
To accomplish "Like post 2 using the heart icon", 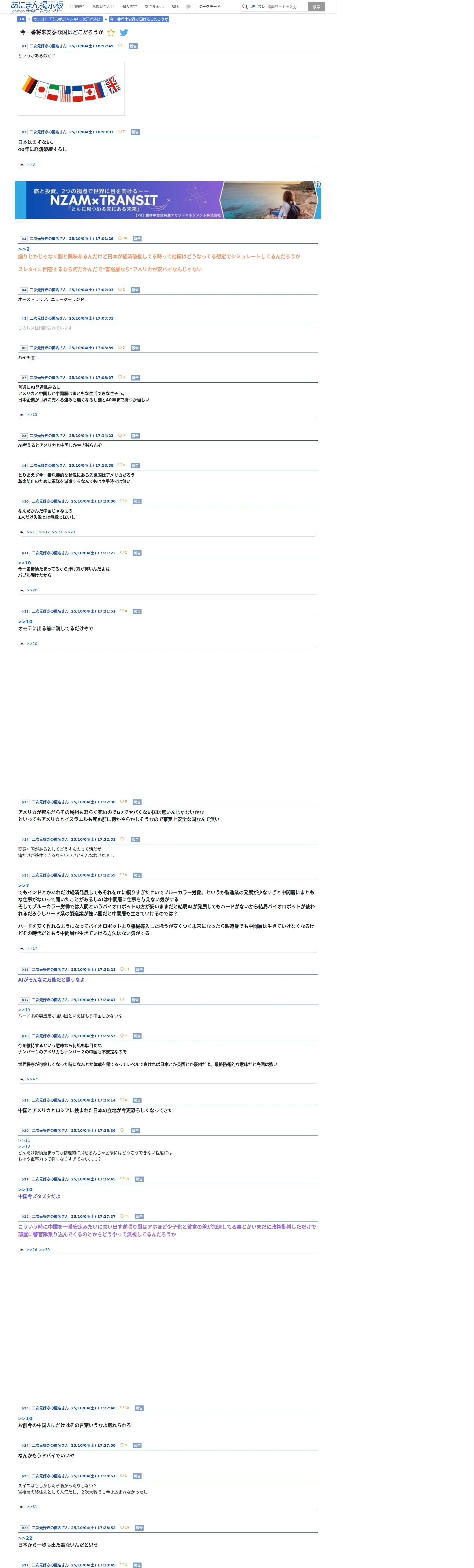I will [120, 131].
